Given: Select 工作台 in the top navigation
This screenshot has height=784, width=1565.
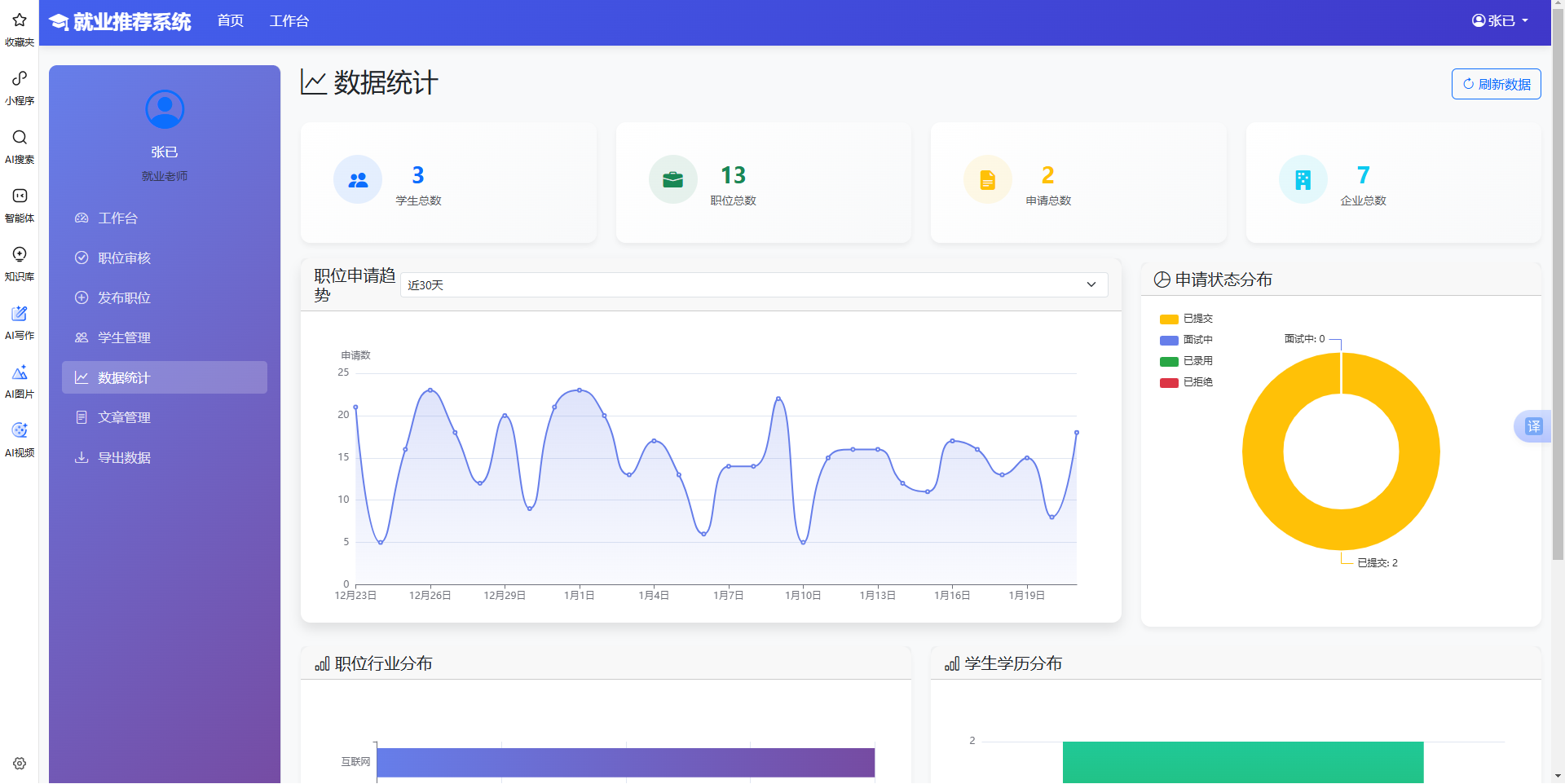Looking at the screenshot, I should [289, 20].
